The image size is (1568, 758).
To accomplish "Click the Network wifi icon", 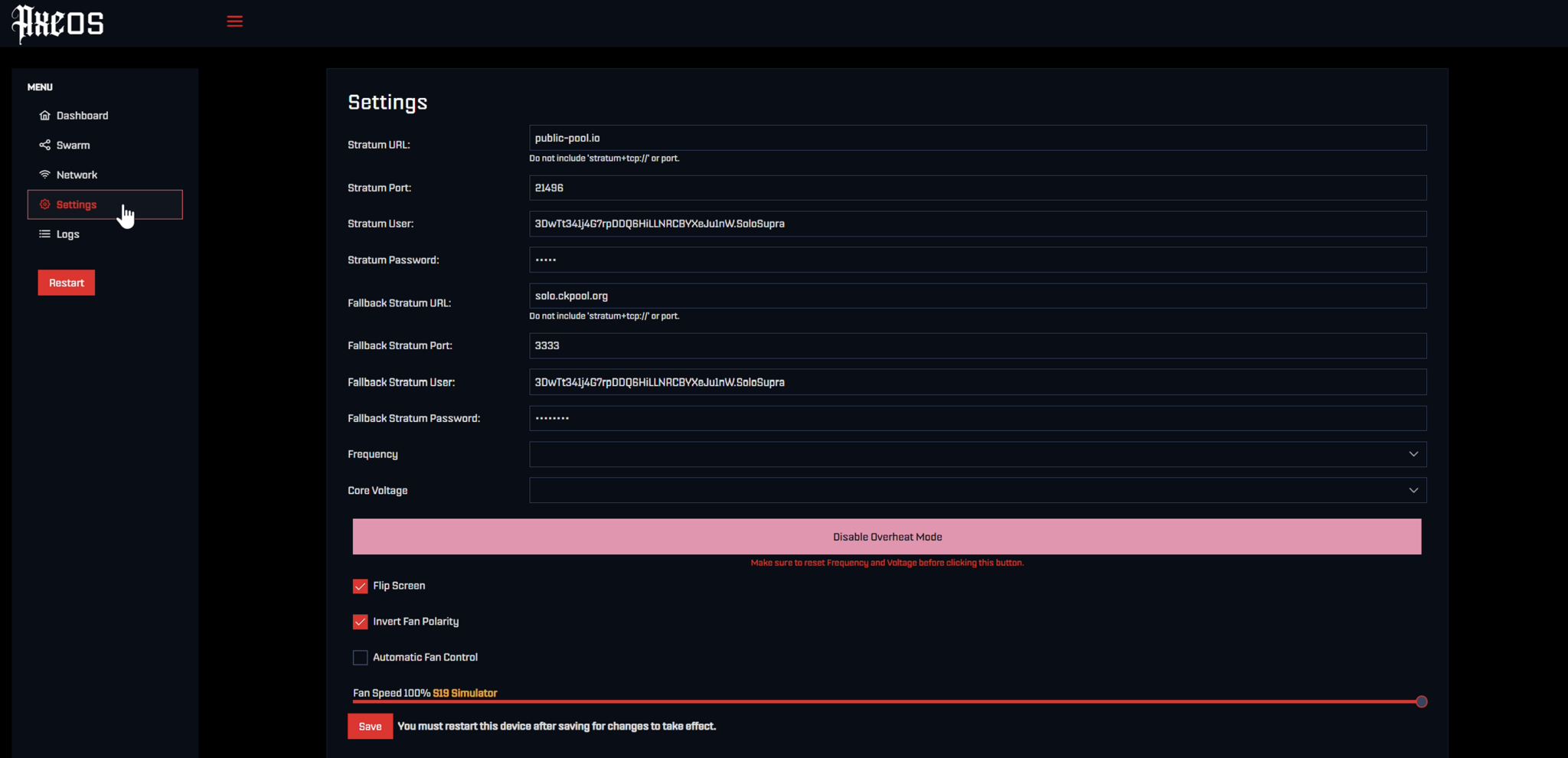I will (45, 174).
